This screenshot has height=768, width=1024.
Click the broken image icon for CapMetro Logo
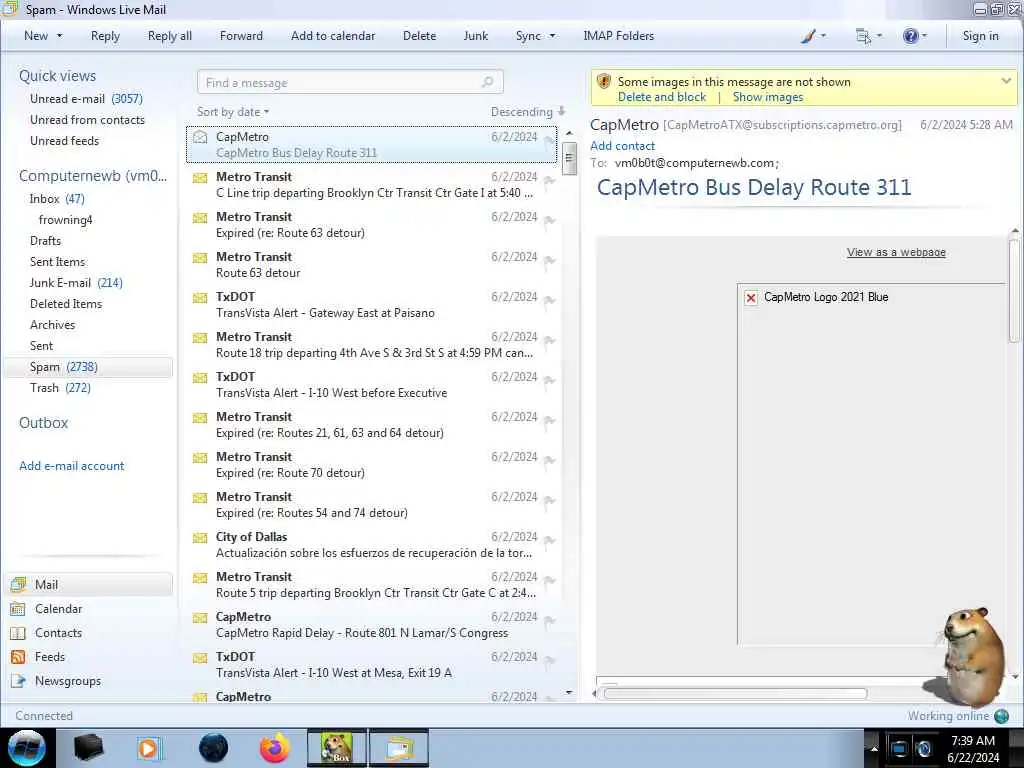tap(751, 298)
